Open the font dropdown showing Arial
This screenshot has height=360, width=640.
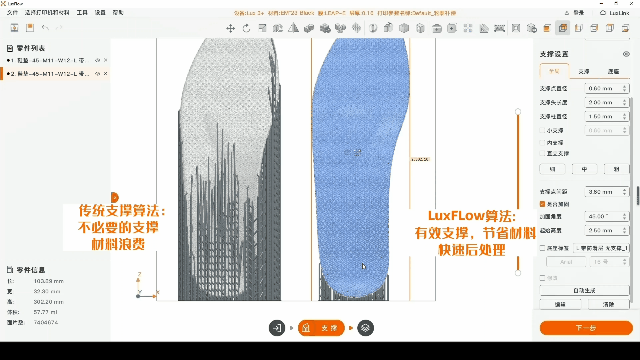[x=566, y=262]
